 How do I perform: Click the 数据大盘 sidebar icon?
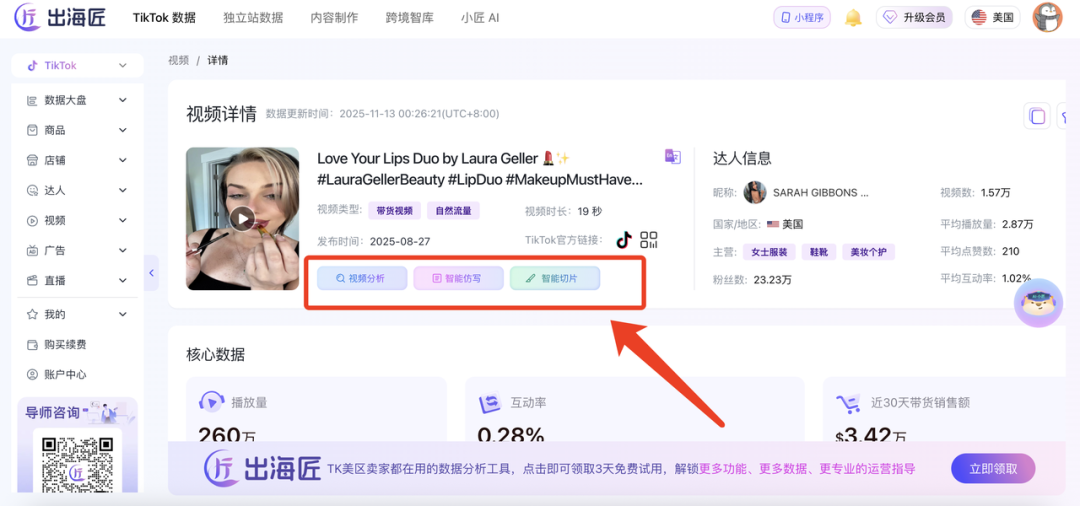32,101
